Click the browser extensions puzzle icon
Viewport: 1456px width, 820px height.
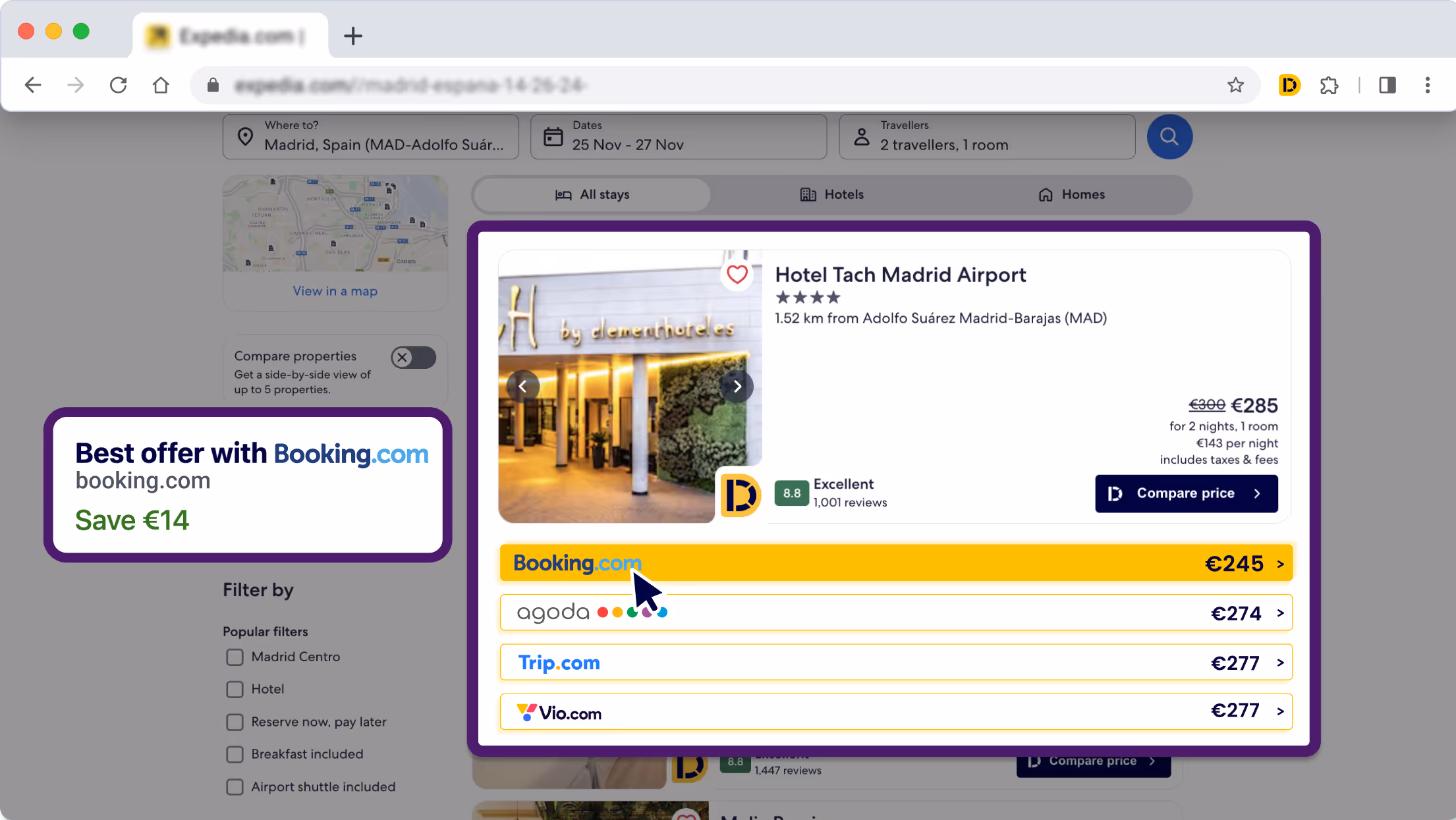click(1330, 85)
